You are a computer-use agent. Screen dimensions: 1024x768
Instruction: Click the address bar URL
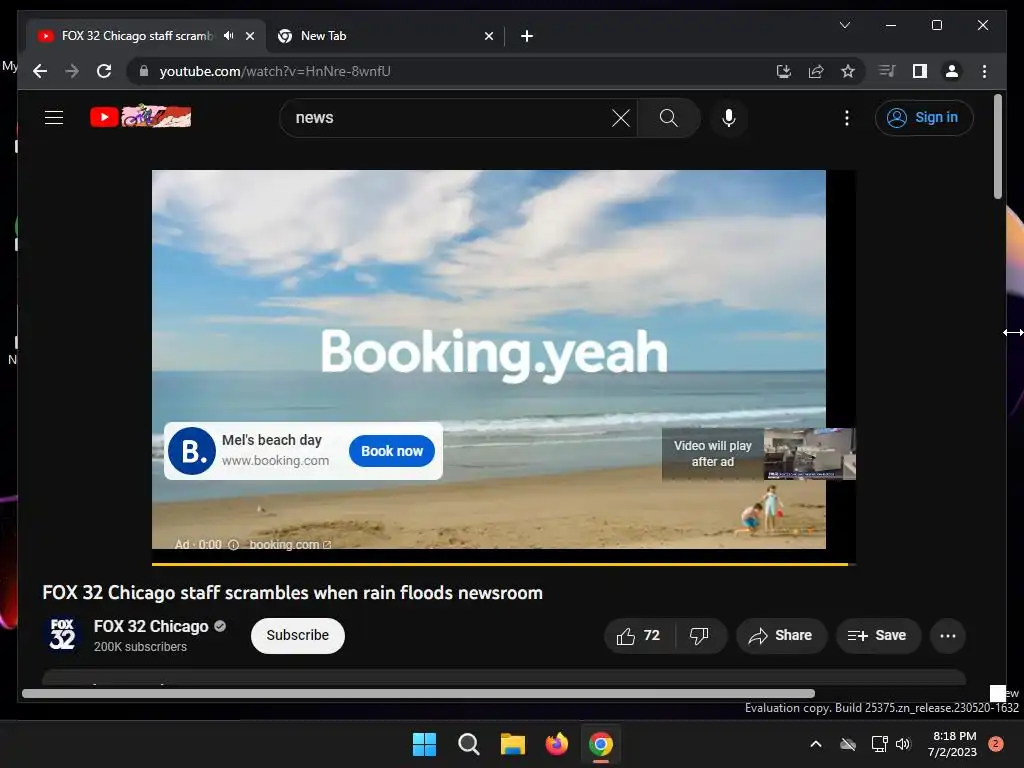point(275,71)
